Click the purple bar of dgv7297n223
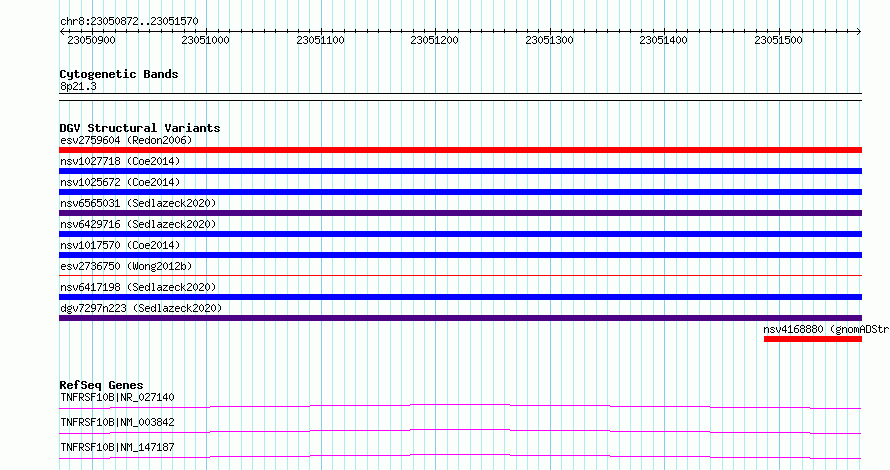The image size is (890, 470). (460, 318)
